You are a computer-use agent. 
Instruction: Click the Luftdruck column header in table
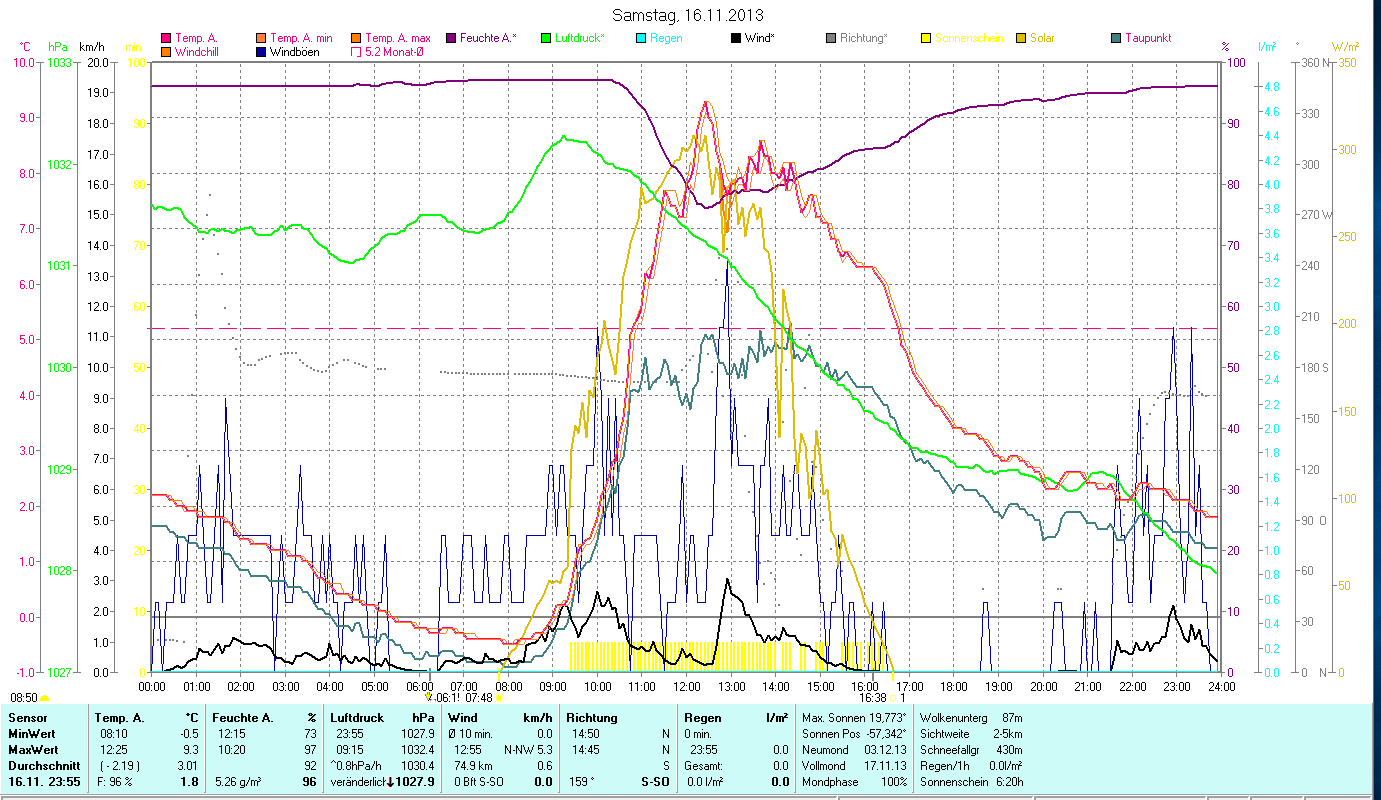(357, 717)
